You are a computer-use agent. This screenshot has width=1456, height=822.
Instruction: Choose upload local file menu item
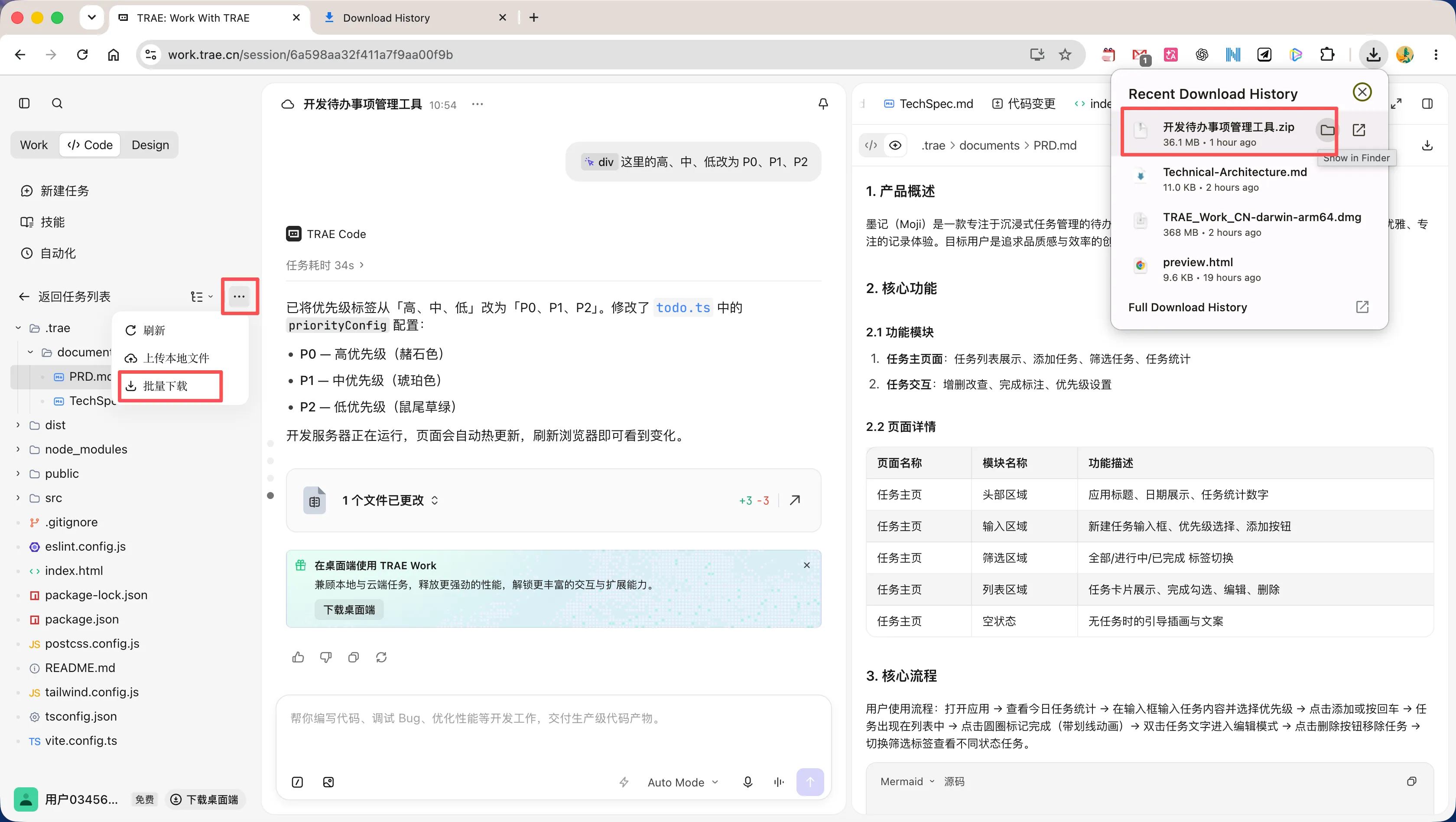pos(181,358)
